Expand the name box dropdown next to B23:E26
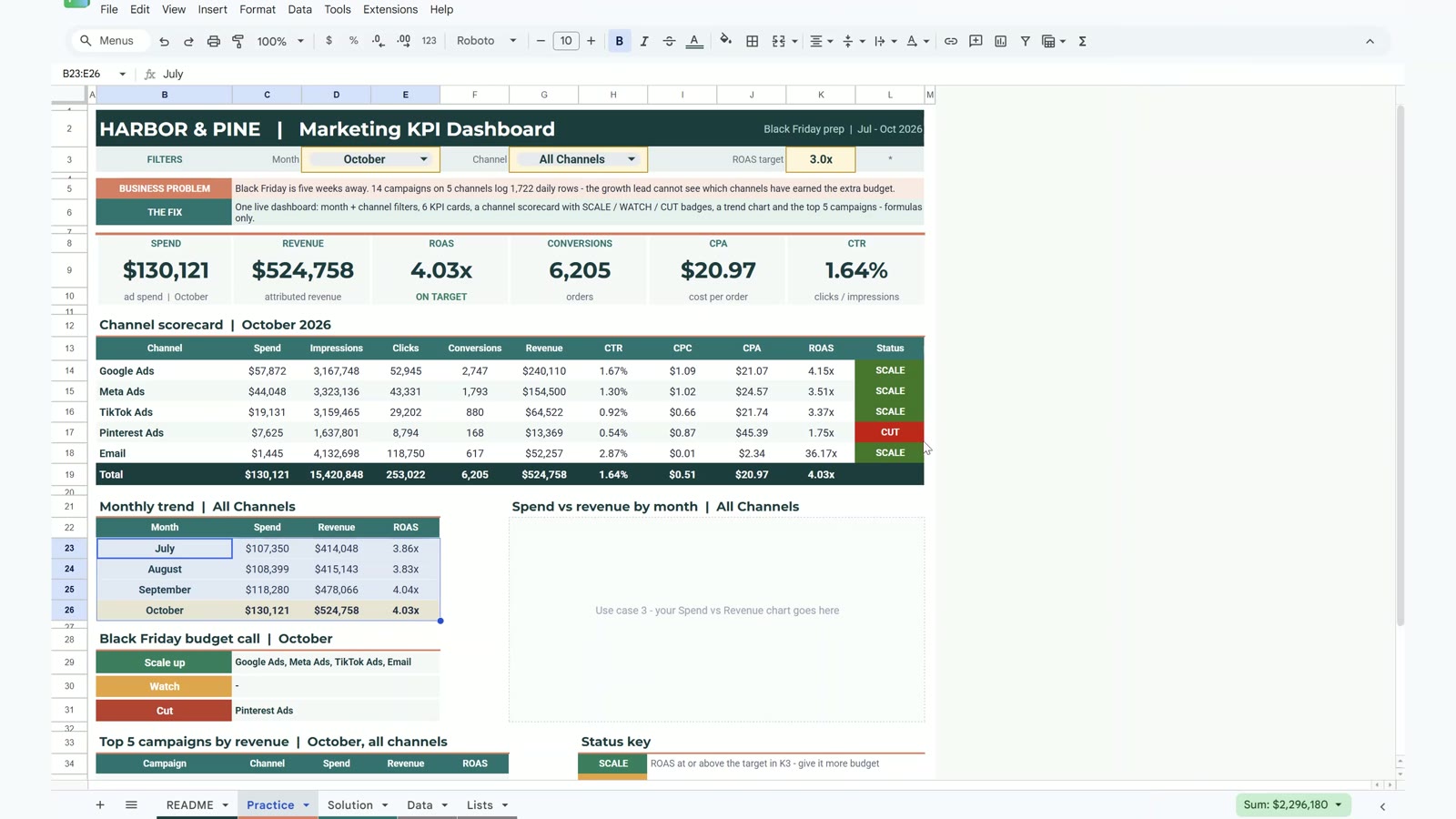The width and height of the screenshot is (1456, 819). 122,74
